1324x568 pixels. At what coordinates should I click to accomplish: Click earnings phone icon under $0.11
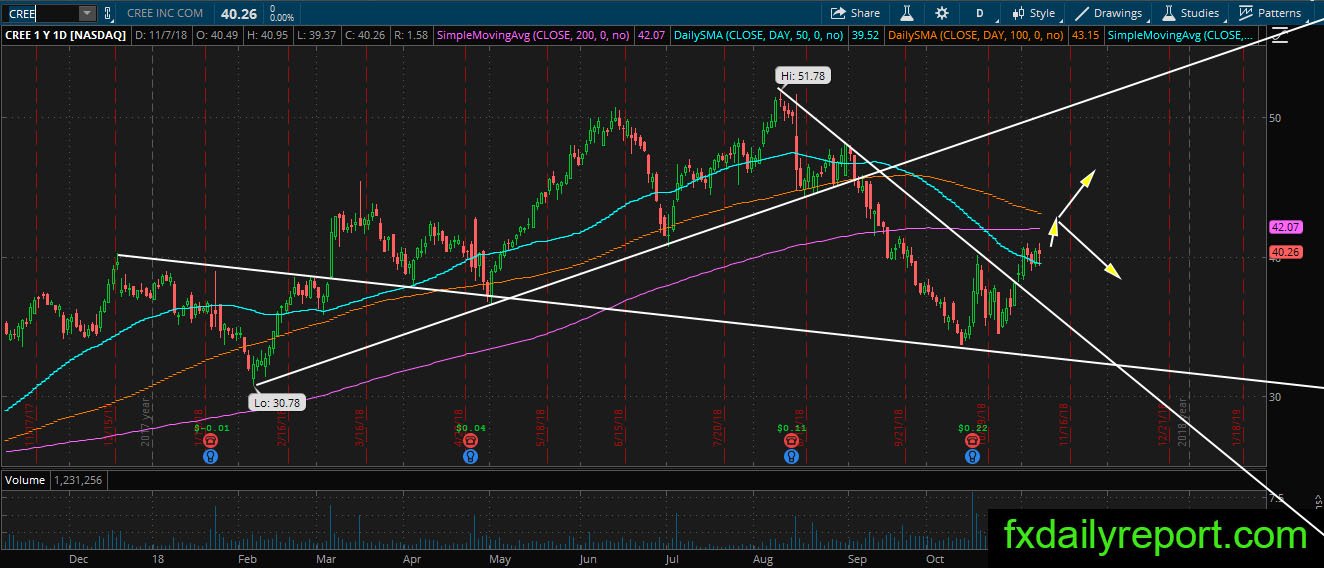coord(791,440)
